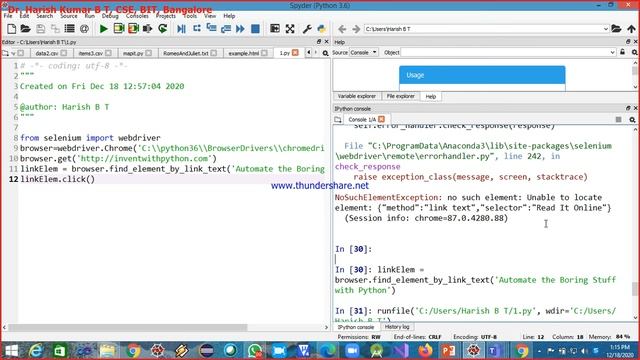Click the debug step-return icon
This screenshot has height=360, width=640.
click(226, 29)
